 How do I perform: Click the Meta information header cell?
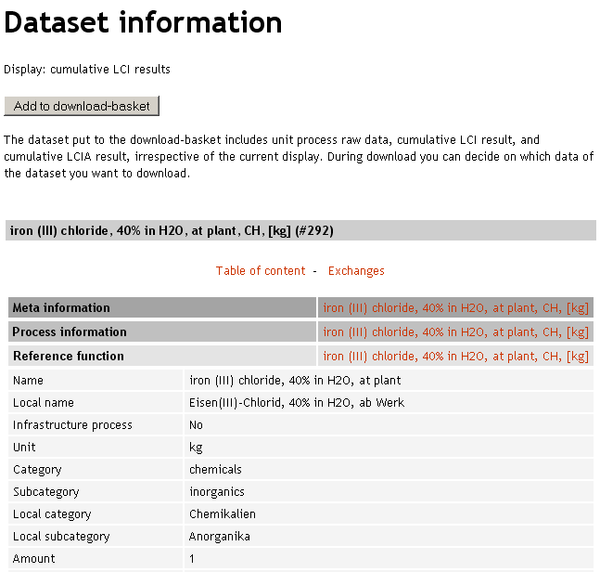[x=61, y=308]
